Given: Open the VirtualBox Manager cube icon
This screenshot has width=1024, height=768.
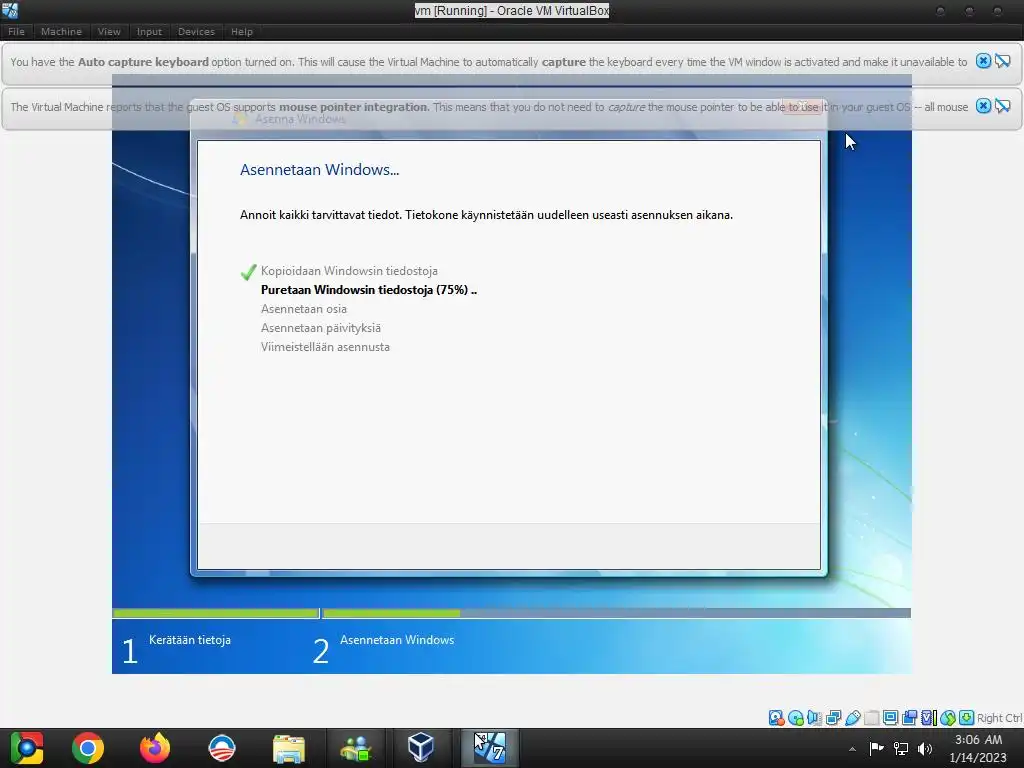Looking at the screenshot, I should [421, 748].
